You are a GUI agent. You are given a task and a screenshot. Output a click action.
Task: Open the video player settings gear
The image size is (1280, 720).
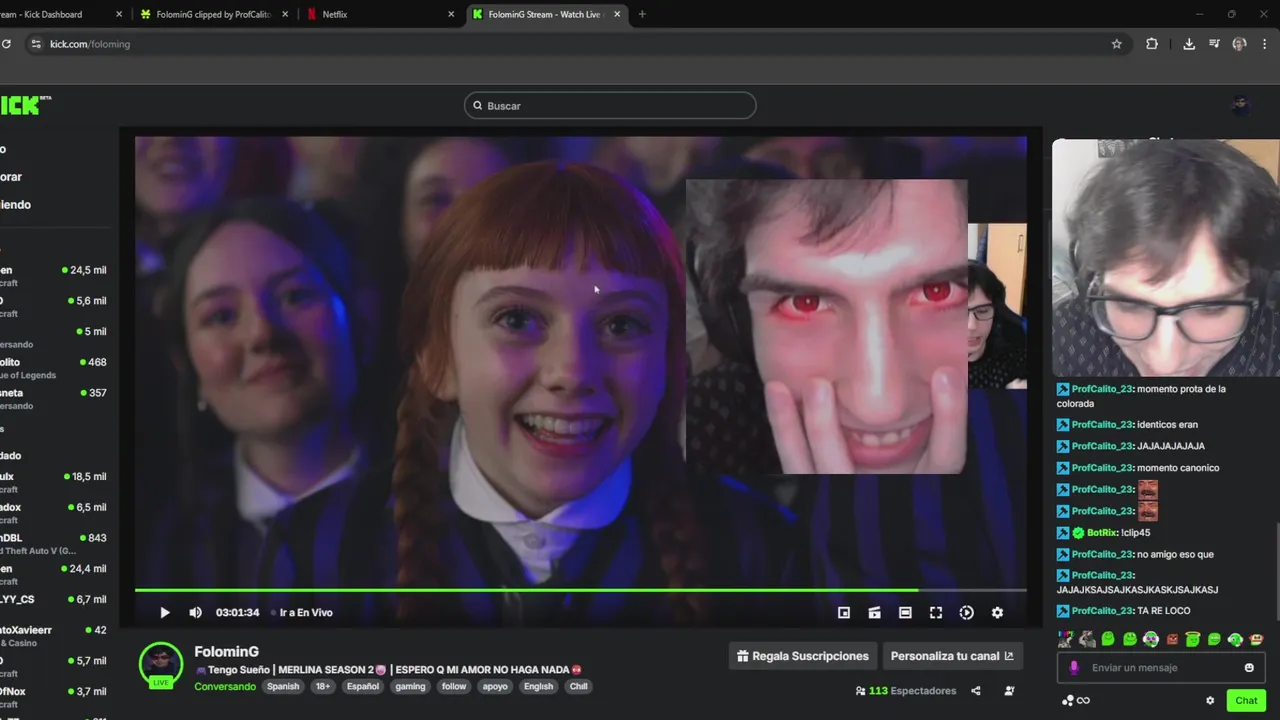click(x=997, y=613)
